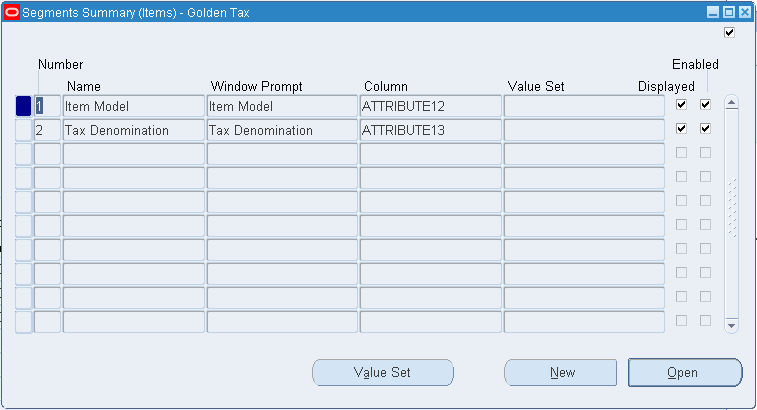Select the ATTRIBUTE12 column field
757x410 pixels.
pos(431,106)
